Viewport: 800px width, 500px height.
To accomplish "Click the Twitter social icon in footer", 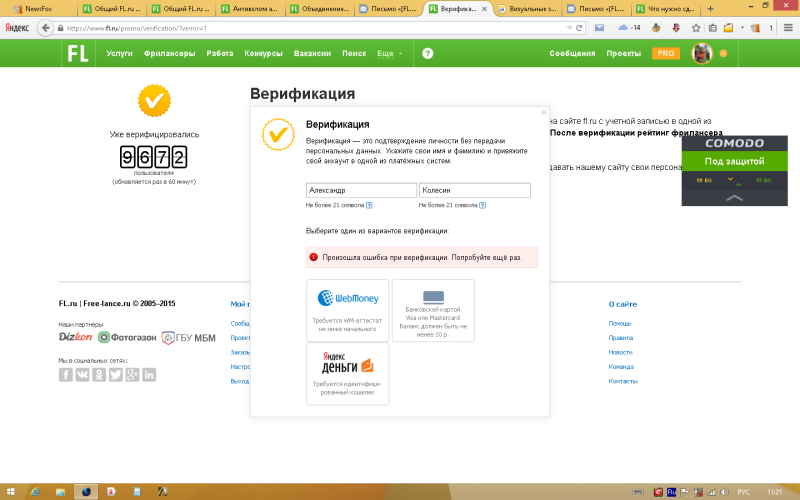I will [116, 374].
